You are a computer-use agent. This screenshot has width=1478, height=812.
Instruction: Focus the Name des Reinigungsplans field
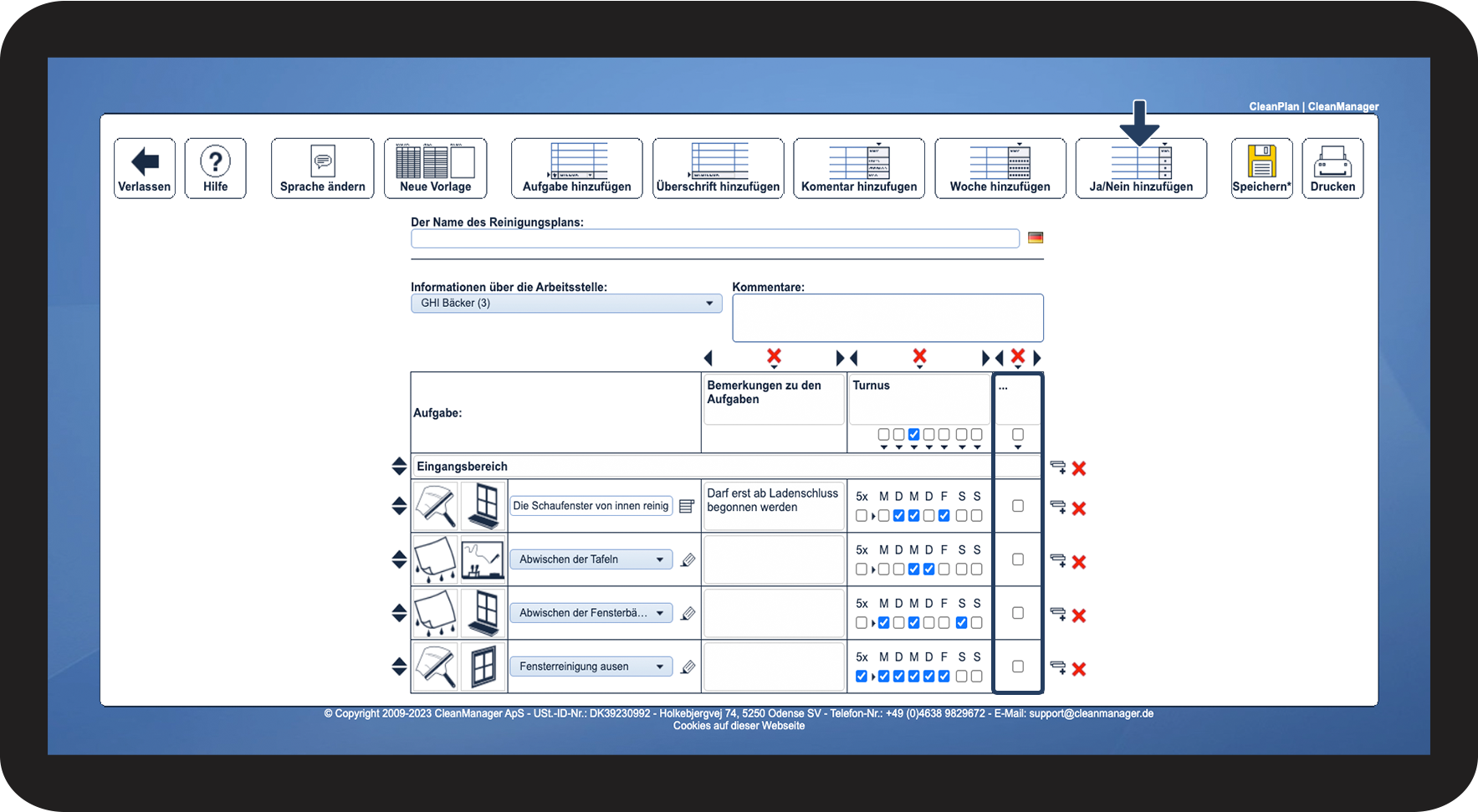click(x=715, y=238)
